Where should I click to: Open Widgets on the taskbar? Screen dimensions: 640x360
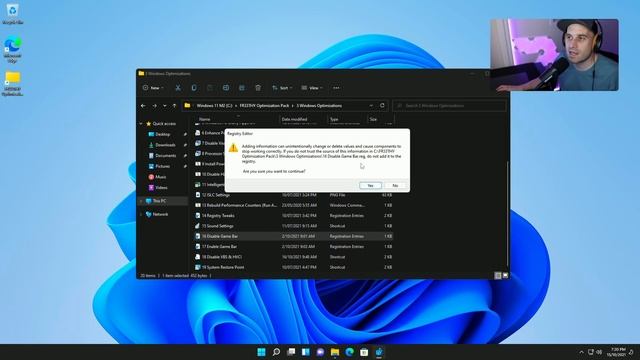click(306, 352)
